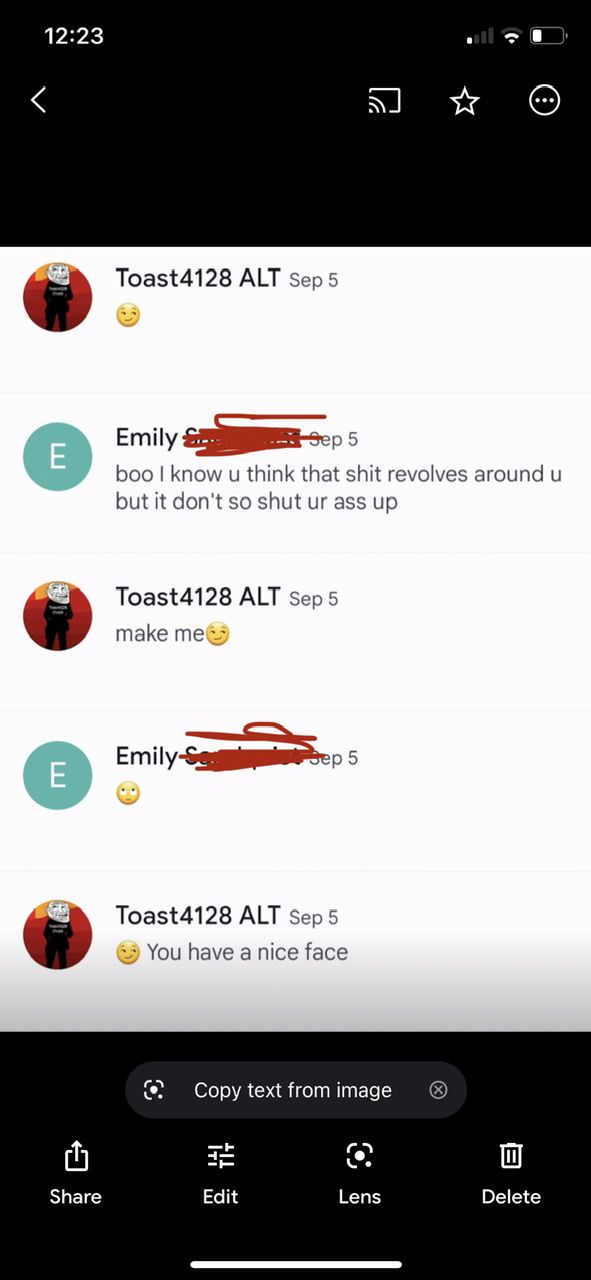
Task: Toggle the favorite star icon
Action: pyautogui.click(x=465, y=100)
